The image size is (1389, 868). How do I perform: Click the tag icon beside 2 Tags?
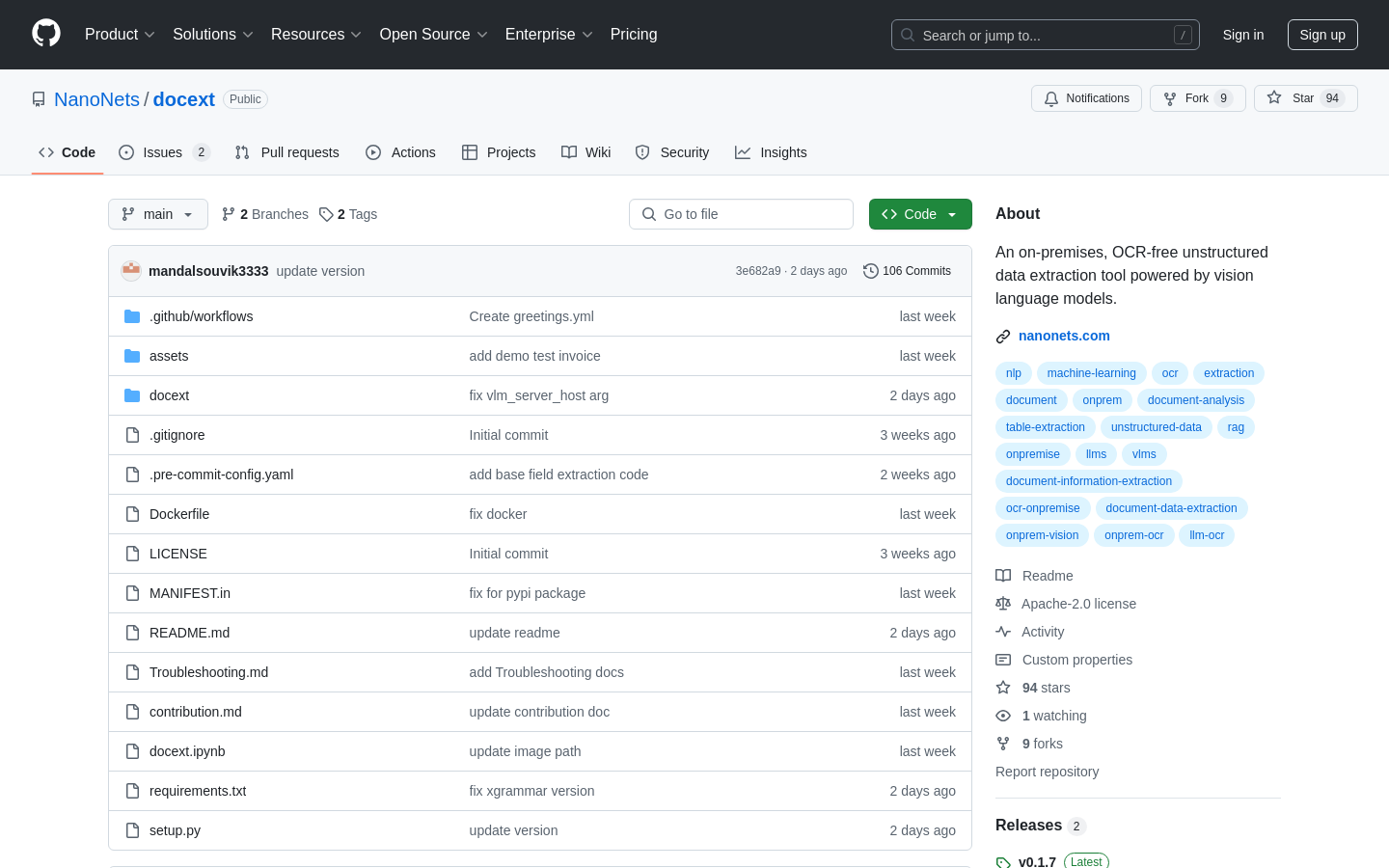coord(326,214)
